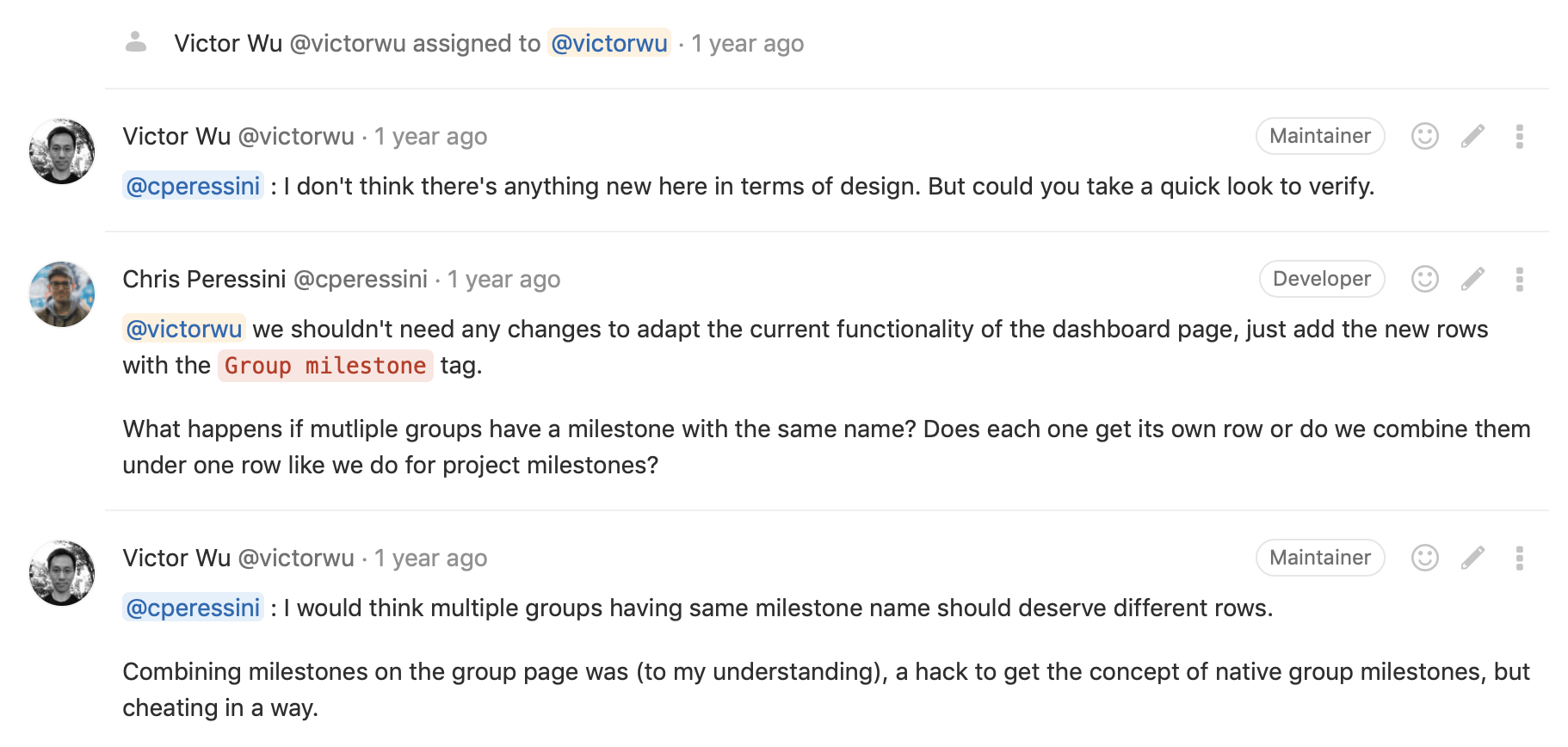Click the assignee person icon on the assignment event
Viewport: 1568px width, 747px height.
(136, 42)
